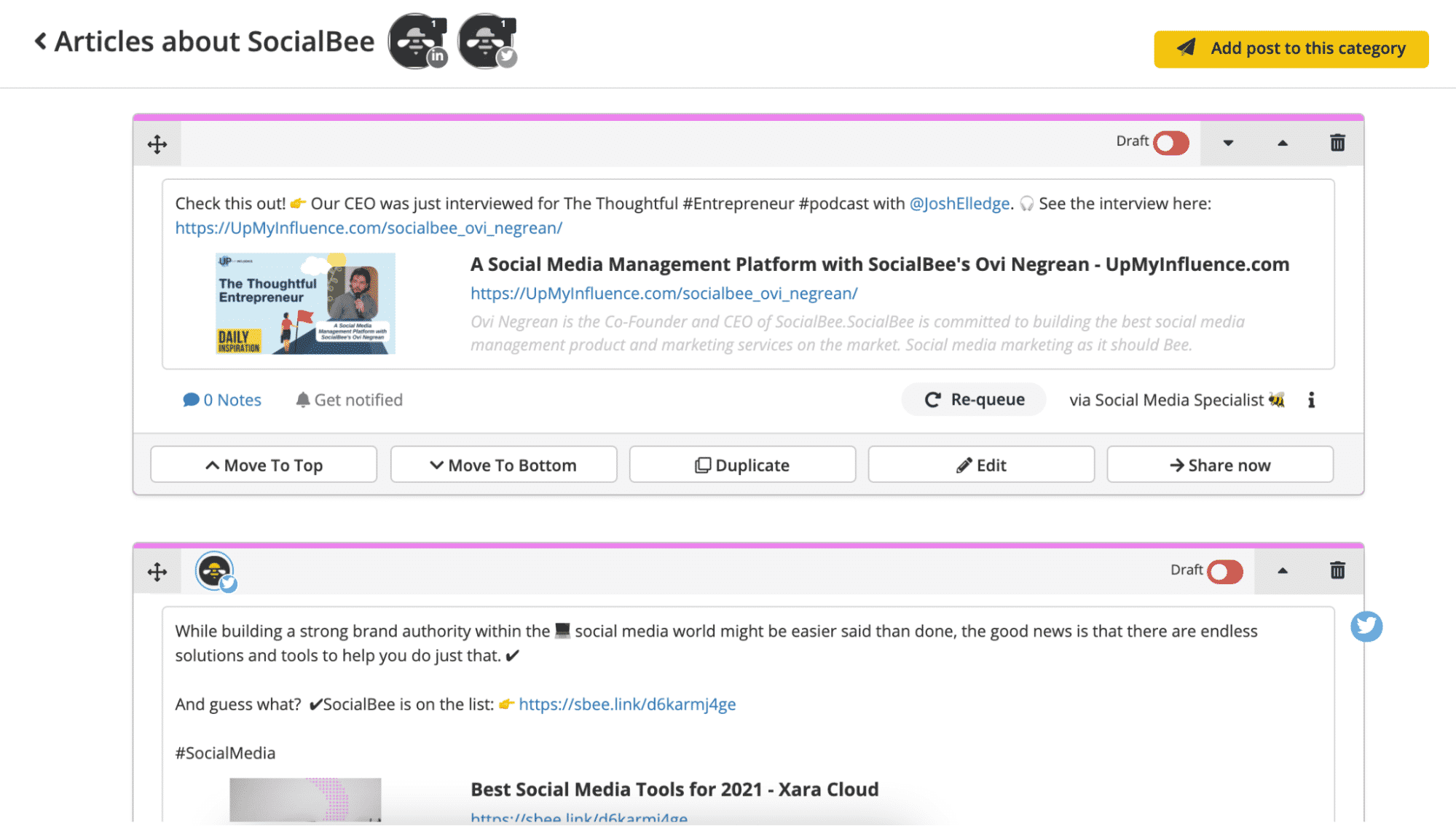This screenshot has height=826, width=1456.
Task: Open Best Social Media Tools for 2021 title
Action: coord(674,790)
